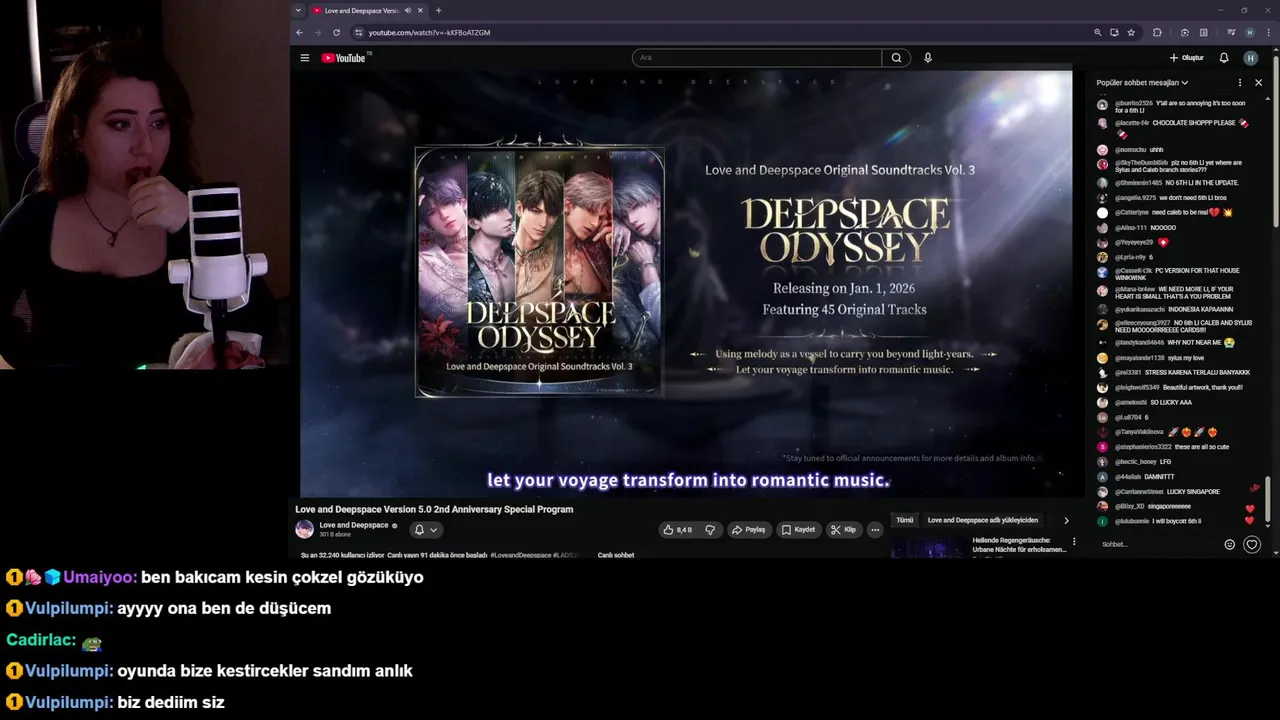Screen dimensions: 1280x720
Task: Go back with browser back arrow
Action: [299, 32]
